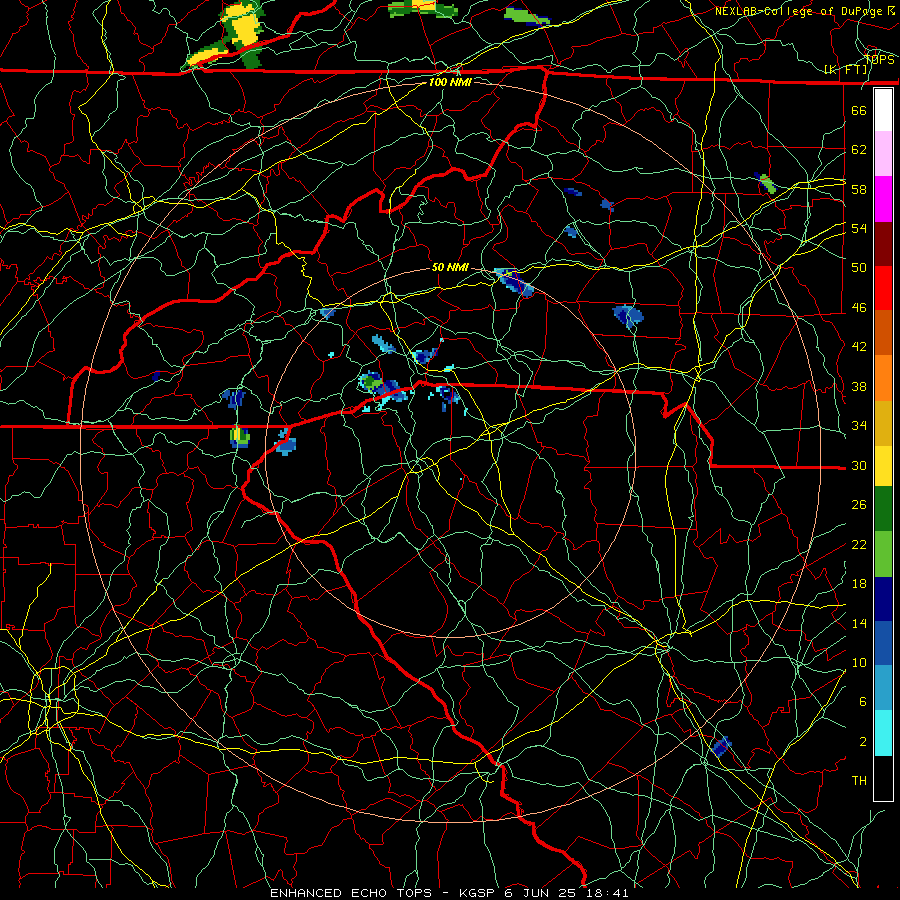Screen dimensions: 900x900
Task: Select the dark red maroon legend swatch
Action: tap(883, 244)
